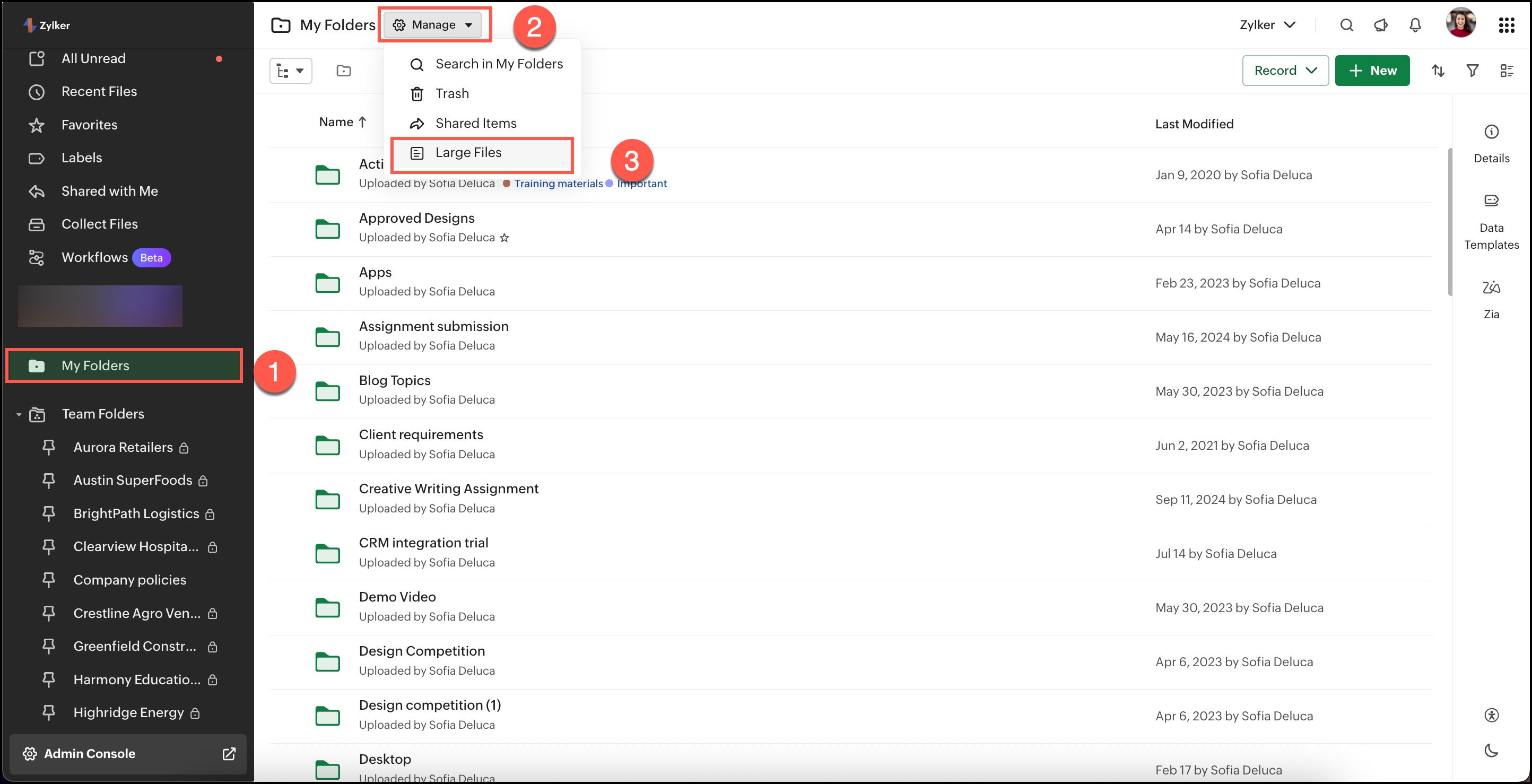1532x784 pixels.
Task: Choose Trash in the Manage menu
Action: coord(452,93)
